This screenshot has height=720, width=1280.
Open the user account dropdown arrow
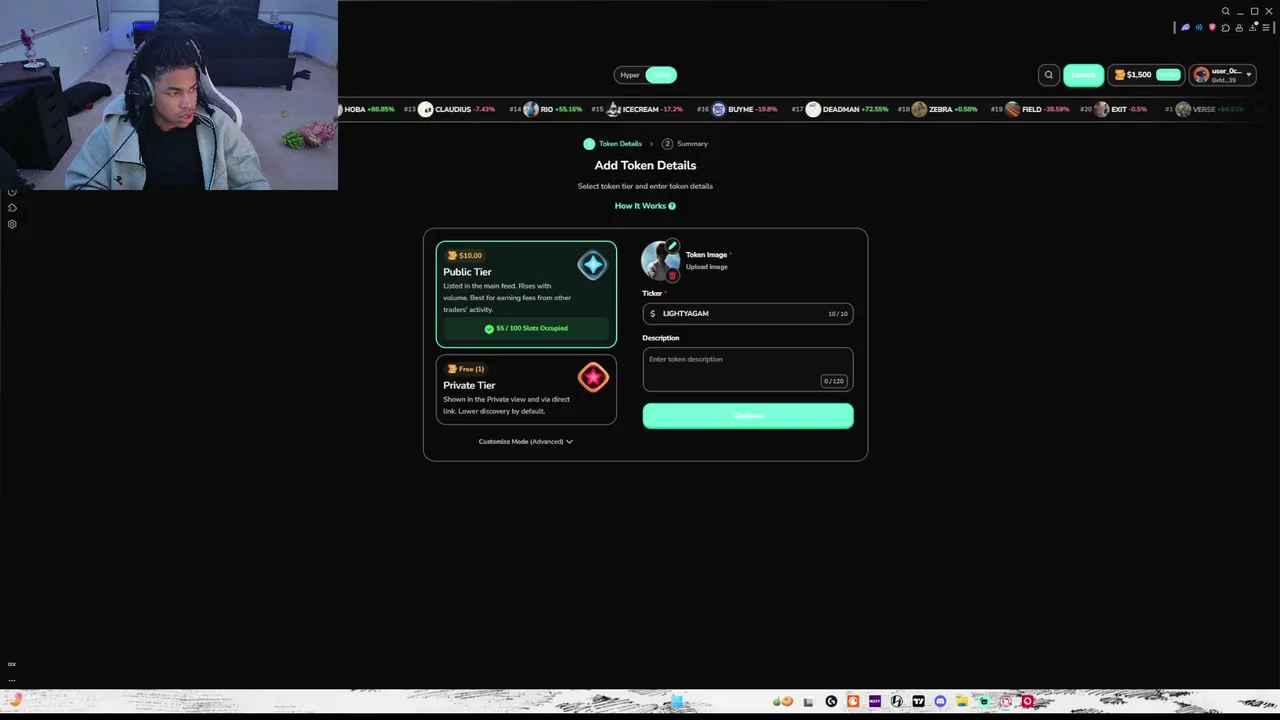tap(1248, 75)
